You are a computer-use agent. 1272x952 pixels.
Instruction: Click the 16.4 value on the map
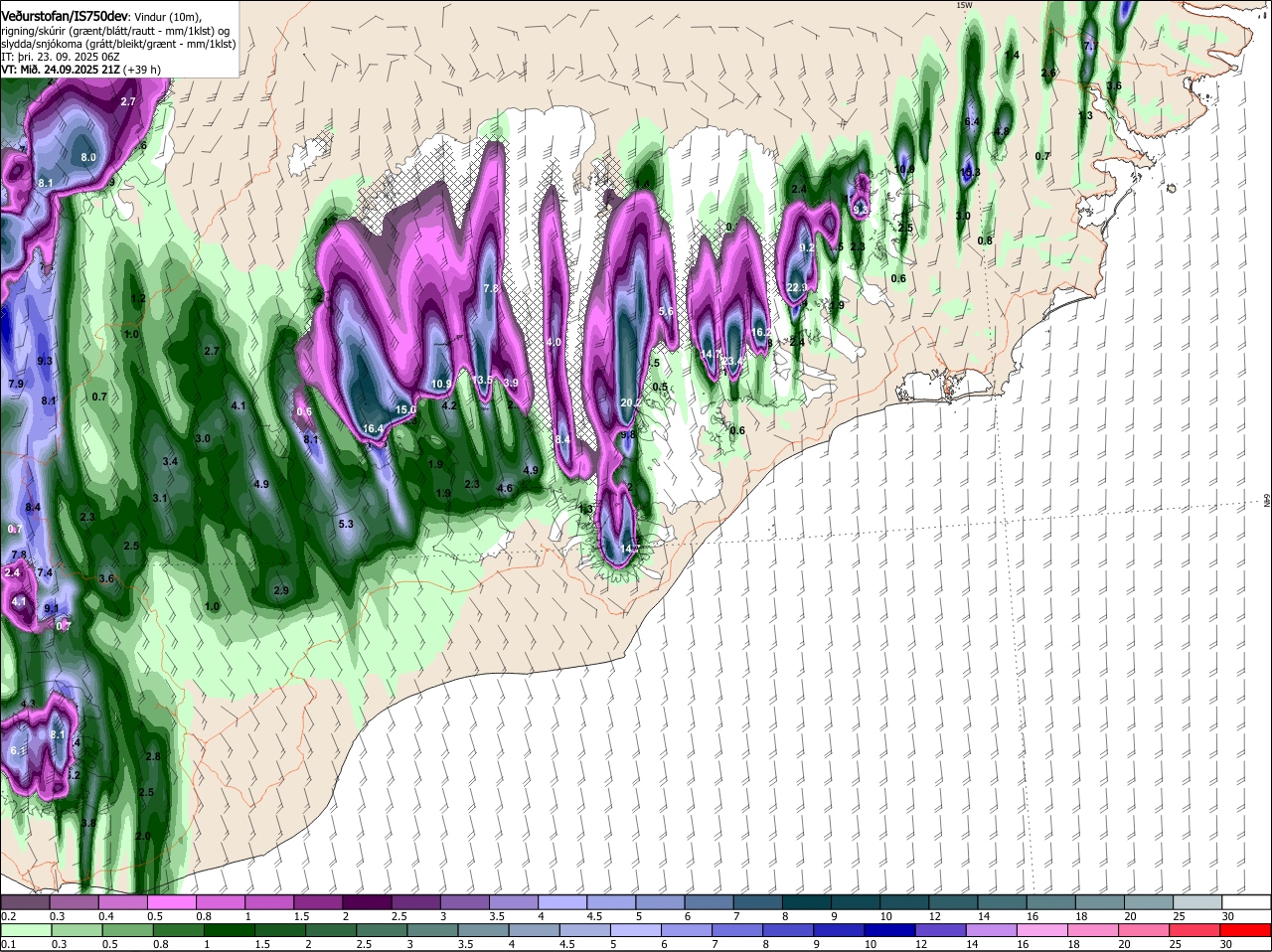click(x=373, y=429)
